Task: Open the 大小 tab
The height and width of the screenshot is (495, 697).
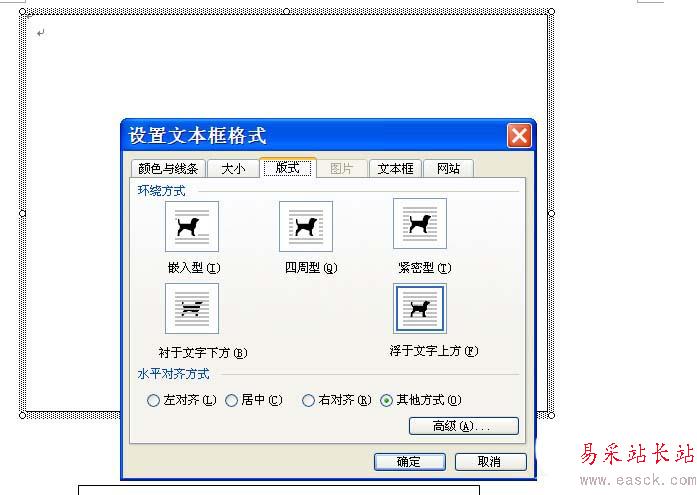Action: 233,169
